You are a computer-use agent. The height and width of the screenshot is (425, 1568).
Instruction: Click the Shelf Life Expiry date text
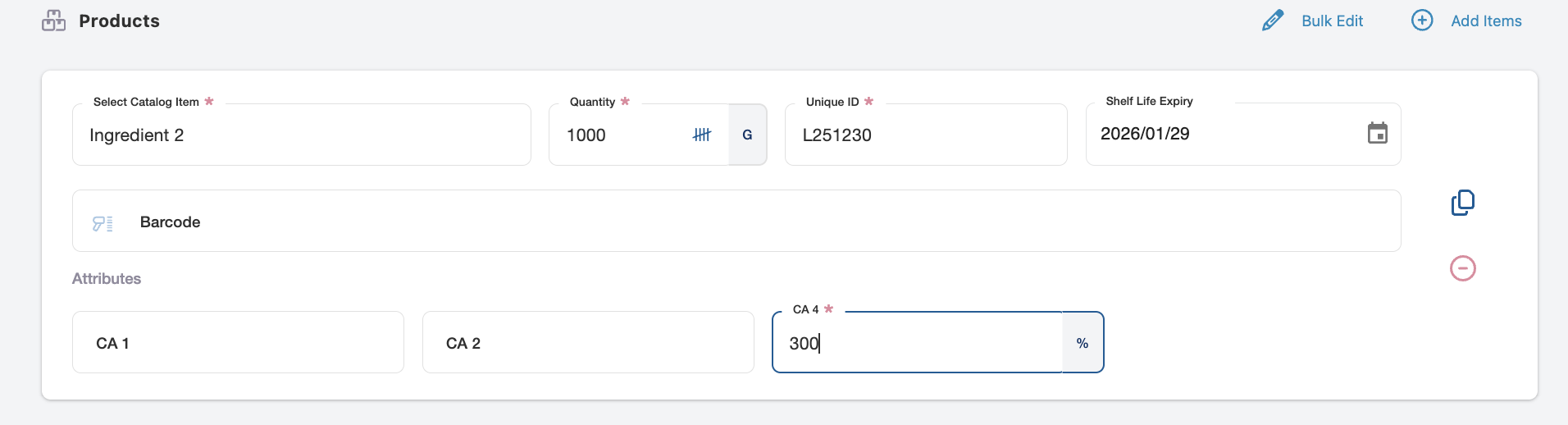coord(1145,134)
